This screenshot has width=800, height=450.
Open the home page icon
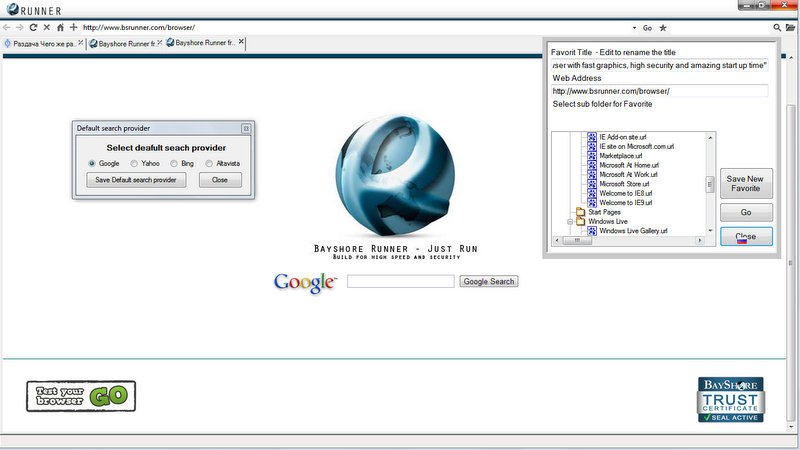click(x=60, y=28)
